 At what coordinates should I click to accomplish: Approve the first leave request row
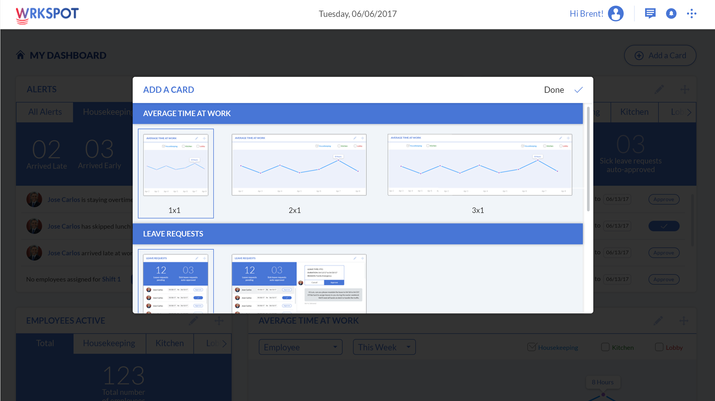[663, 199]
